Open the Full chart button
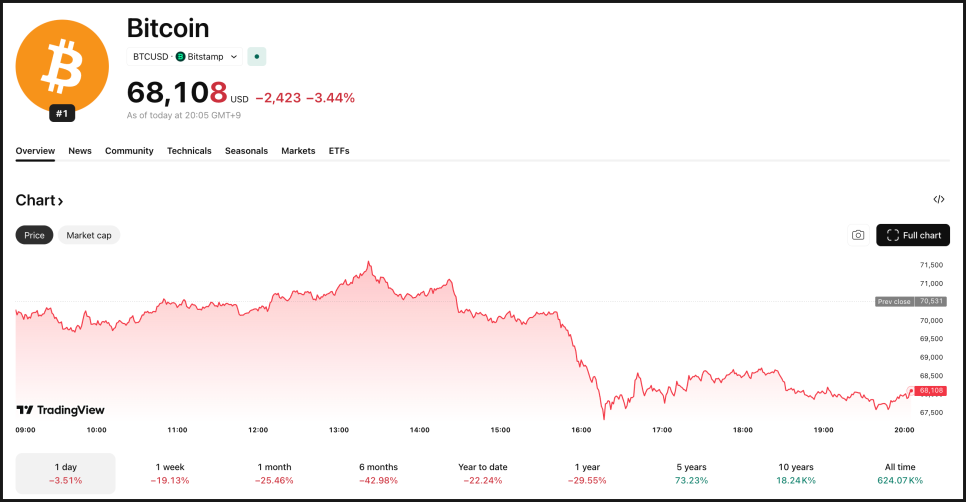This screenshot has width=966, height=502. coord(913,235)
